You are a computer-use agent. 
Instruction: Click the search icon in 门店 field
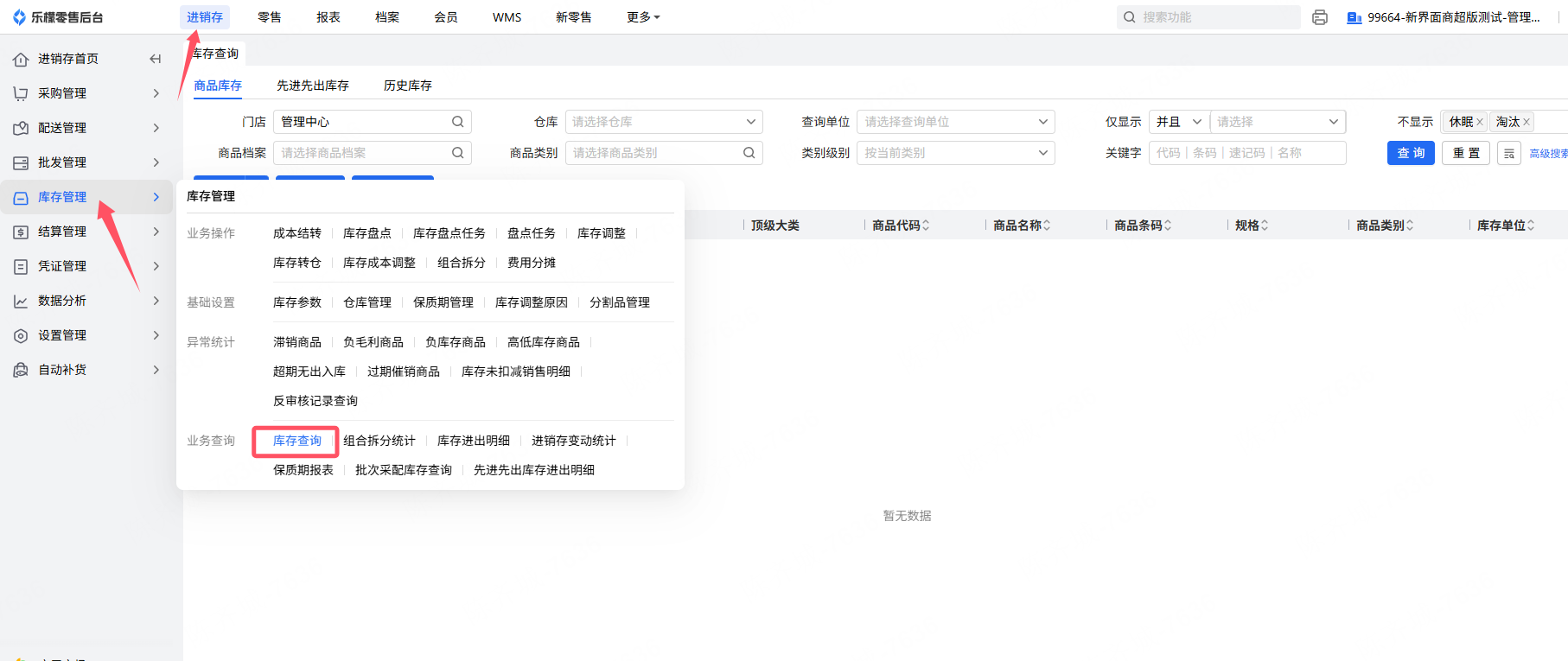pyautogui.click(x=457, y=122)
